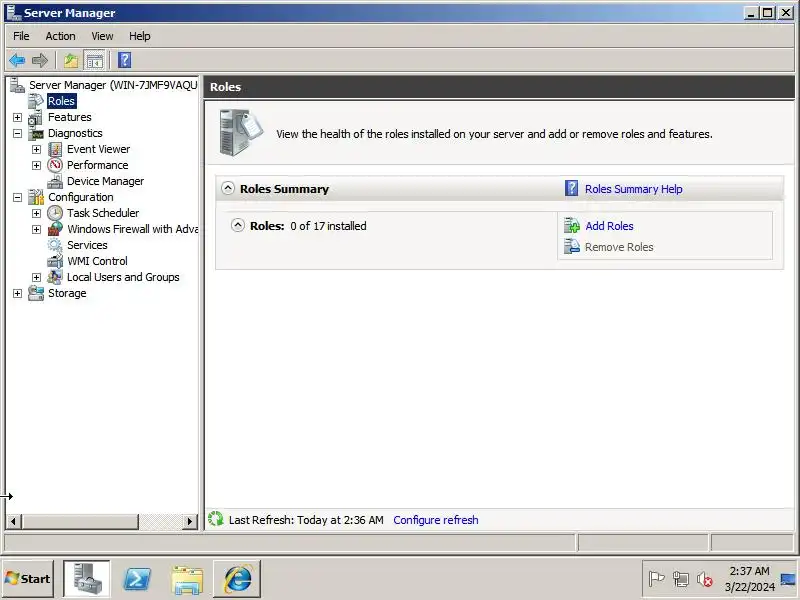
Task: Click the Up one level folder icon
Action: coord(71,60)
